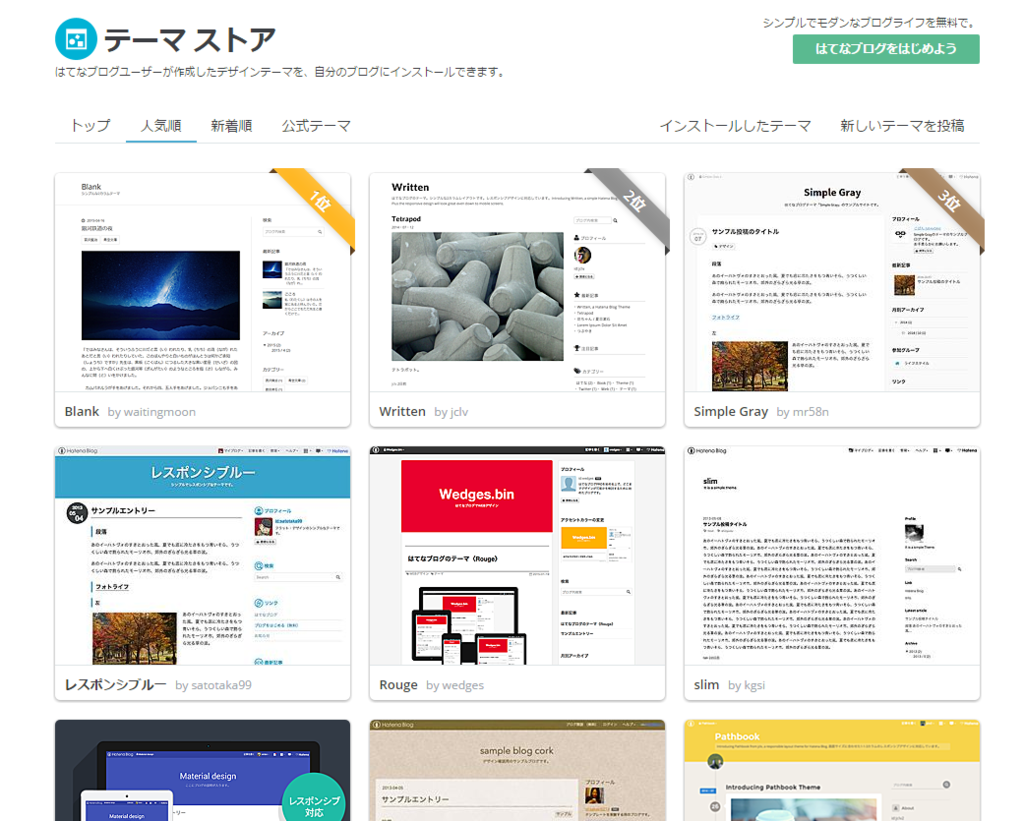
Task: Open the Simple Gray theme thumbnail
Action: 832,282
